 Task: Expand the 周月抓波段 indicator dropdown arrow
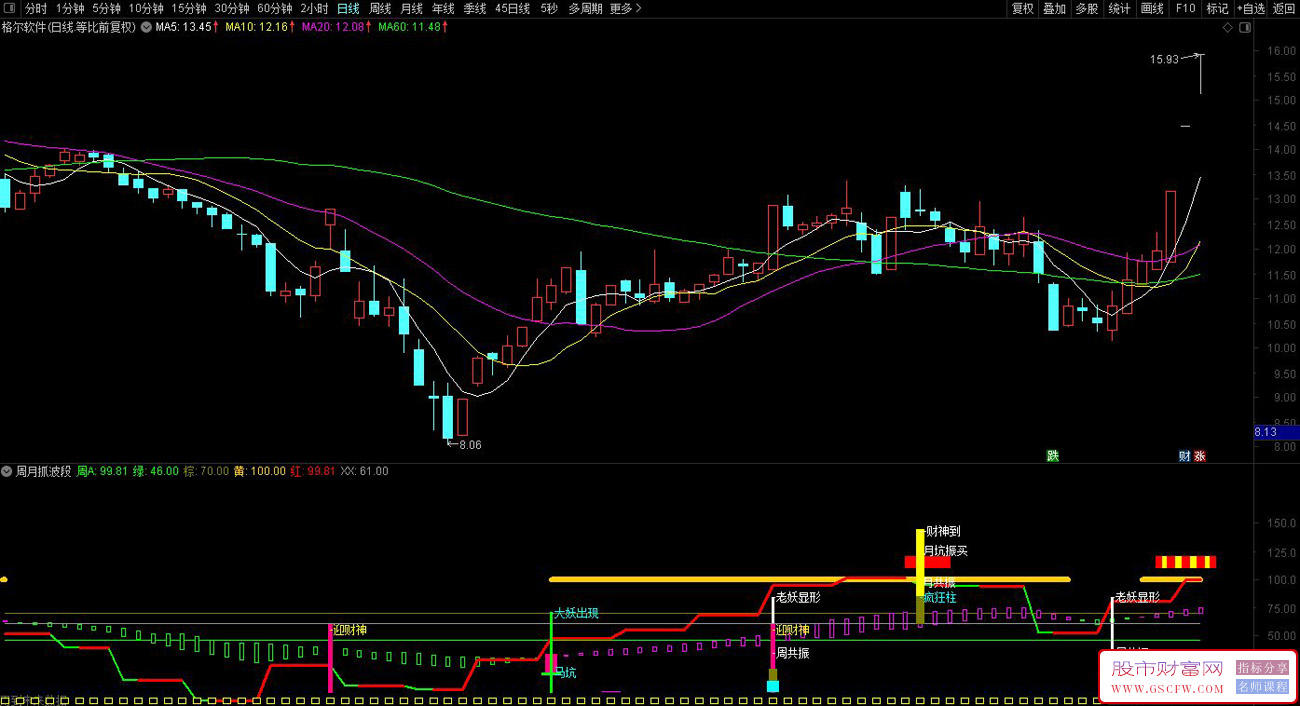pyautogui.click(x=7, y=470)
